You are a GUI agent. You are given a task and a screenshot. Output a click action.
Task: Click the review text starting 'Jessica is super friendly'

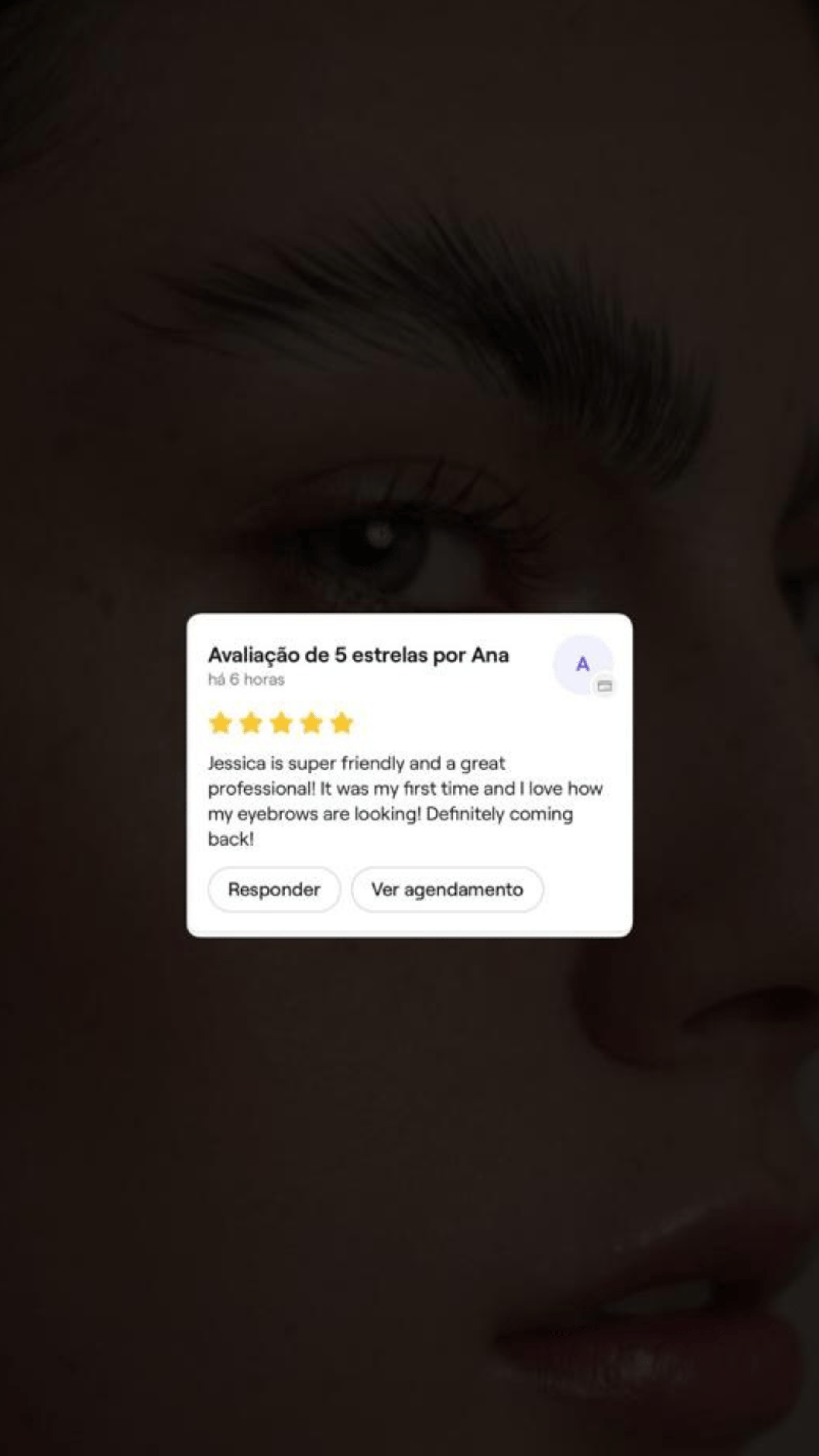pyautogui.click(x=405, y=801)
